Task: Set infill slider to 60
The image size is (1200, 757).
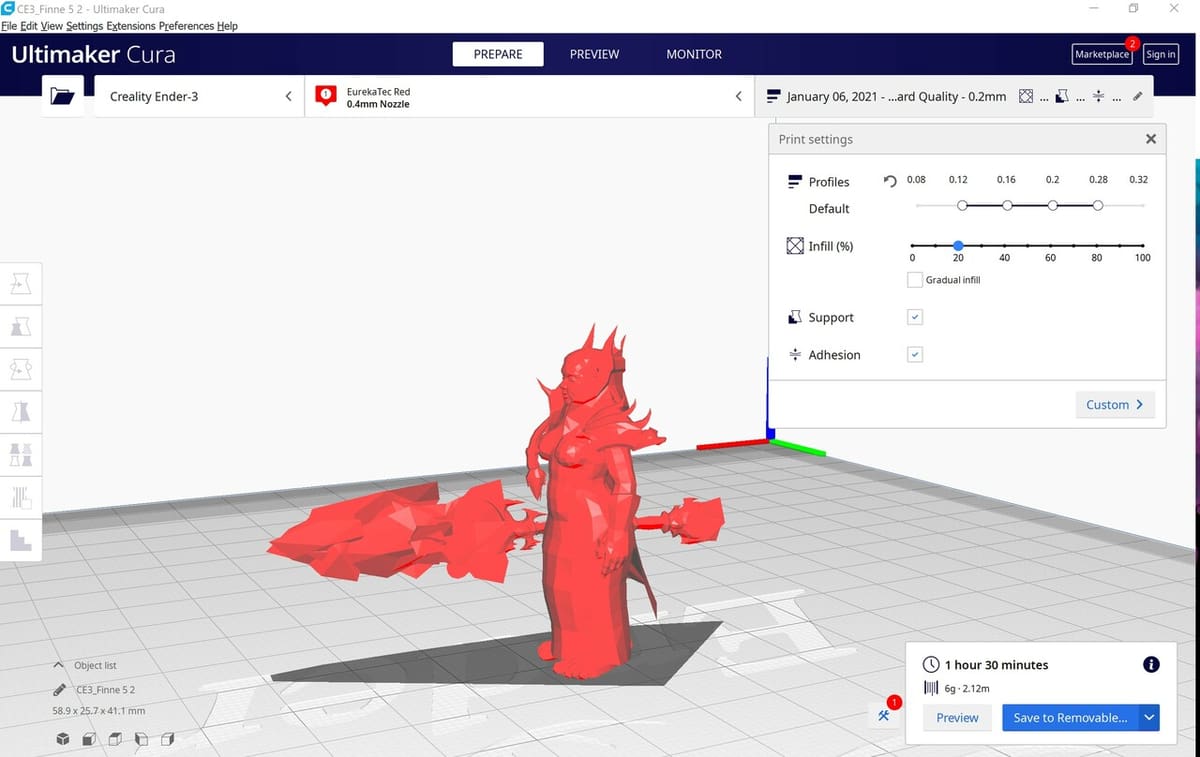Action: (x=1051, y=245)
